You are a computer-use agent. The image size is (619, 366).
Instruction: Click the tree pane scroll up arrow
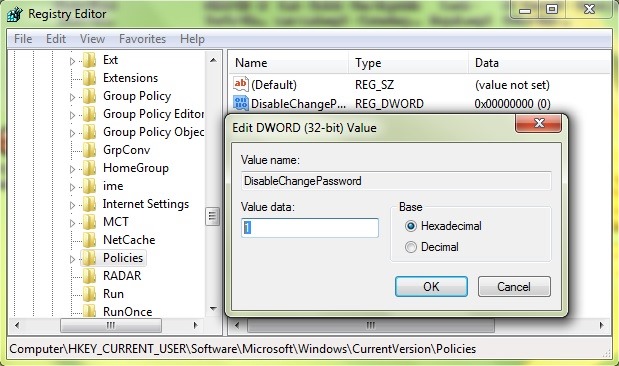pyautogui.click(x=213, y=60)
